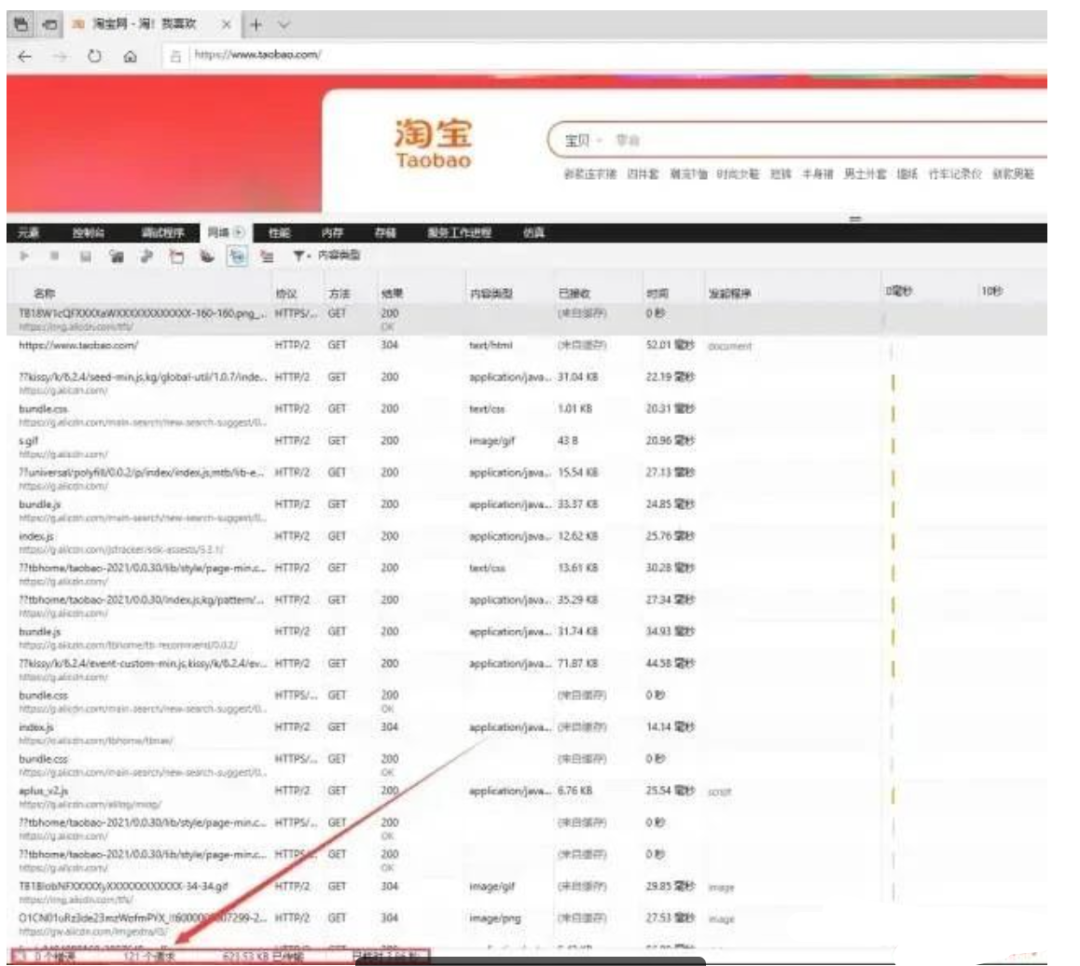Screen dimensions: 1080x966
Task: Switch to the 服务工作进程 devtools tab
Action: (459, 233)
